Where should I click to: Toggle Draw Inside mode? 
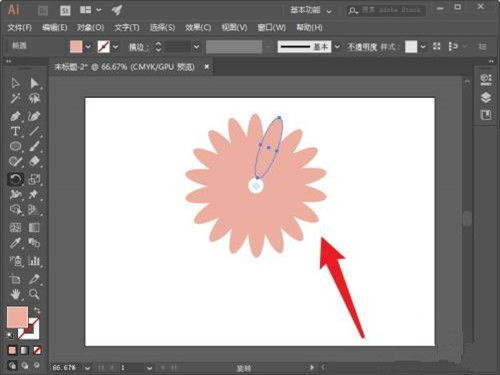click(37, 365)
